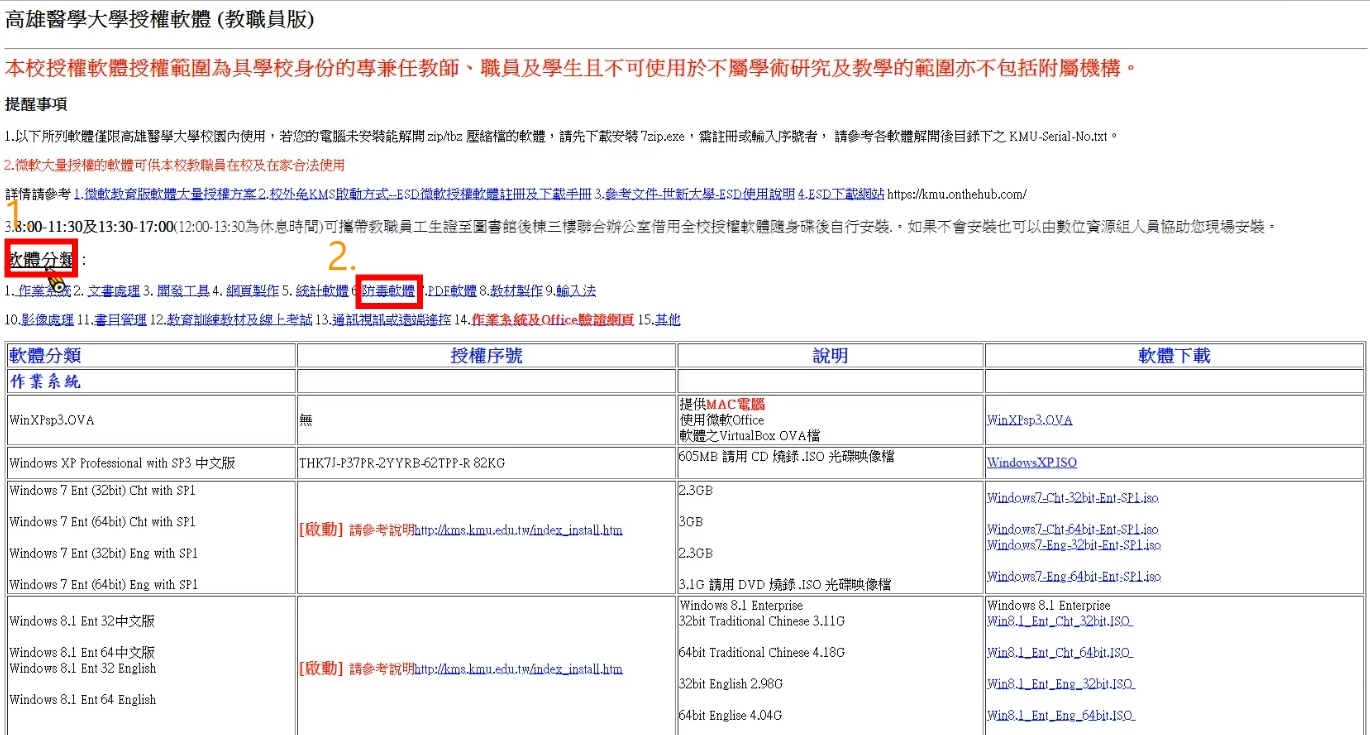This screenshot has height=735, width=1370.
Task: Open the 微軟教育版軟體大量授權方案 link
Action: [x=170, y=194]
